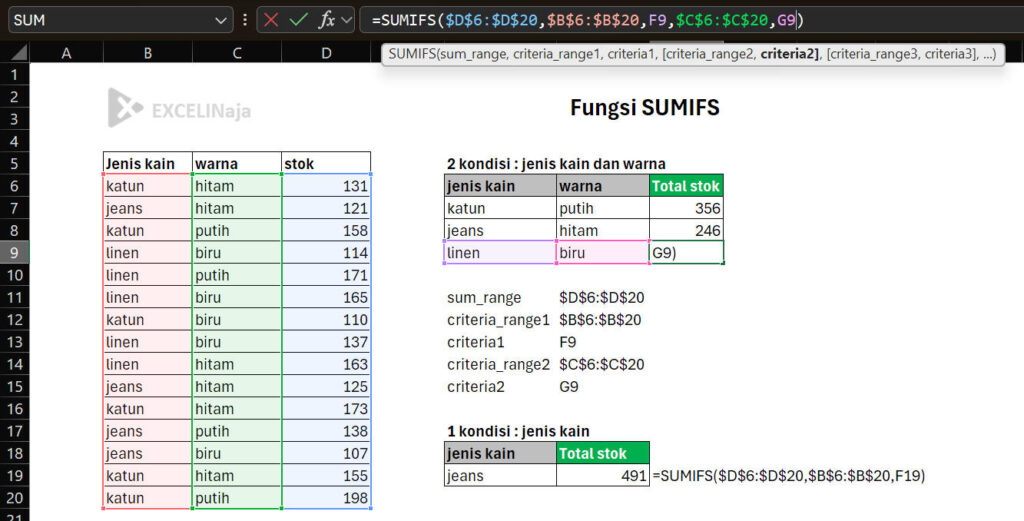Select the total value 356

(686, 208)
